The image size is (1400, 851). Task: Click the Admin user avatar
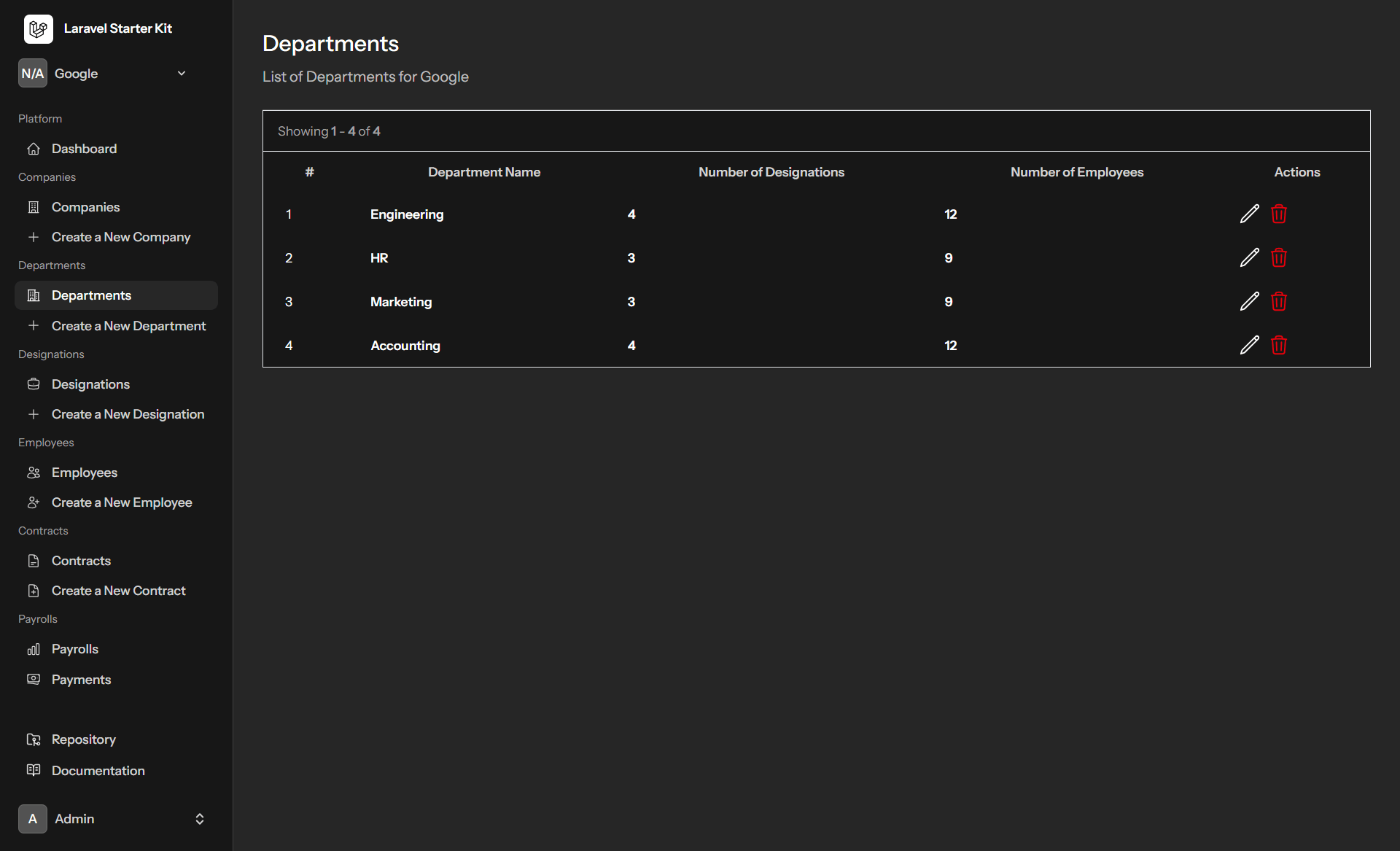[32, 819]
